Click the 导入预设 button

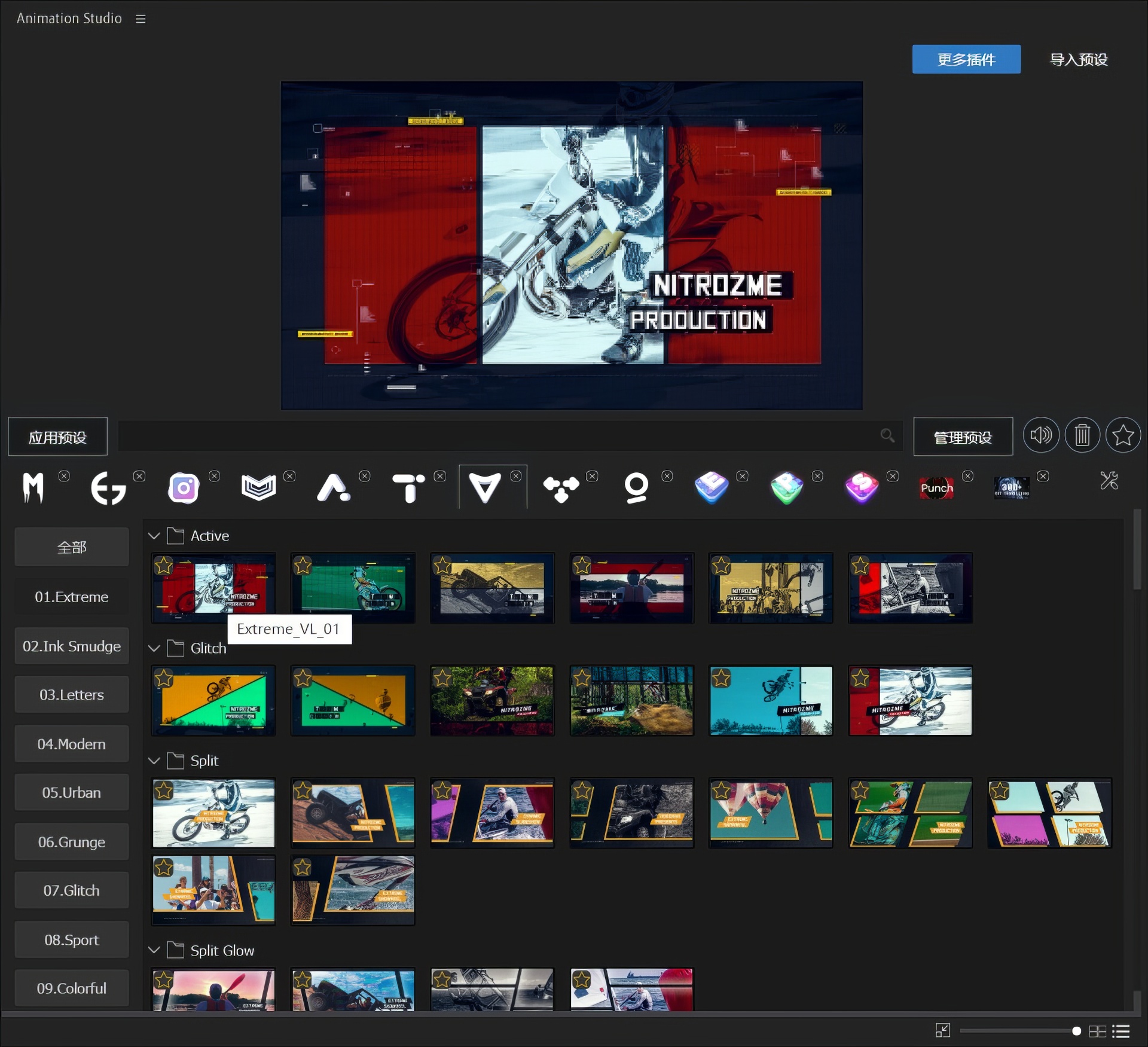[x=1079, y=59]
